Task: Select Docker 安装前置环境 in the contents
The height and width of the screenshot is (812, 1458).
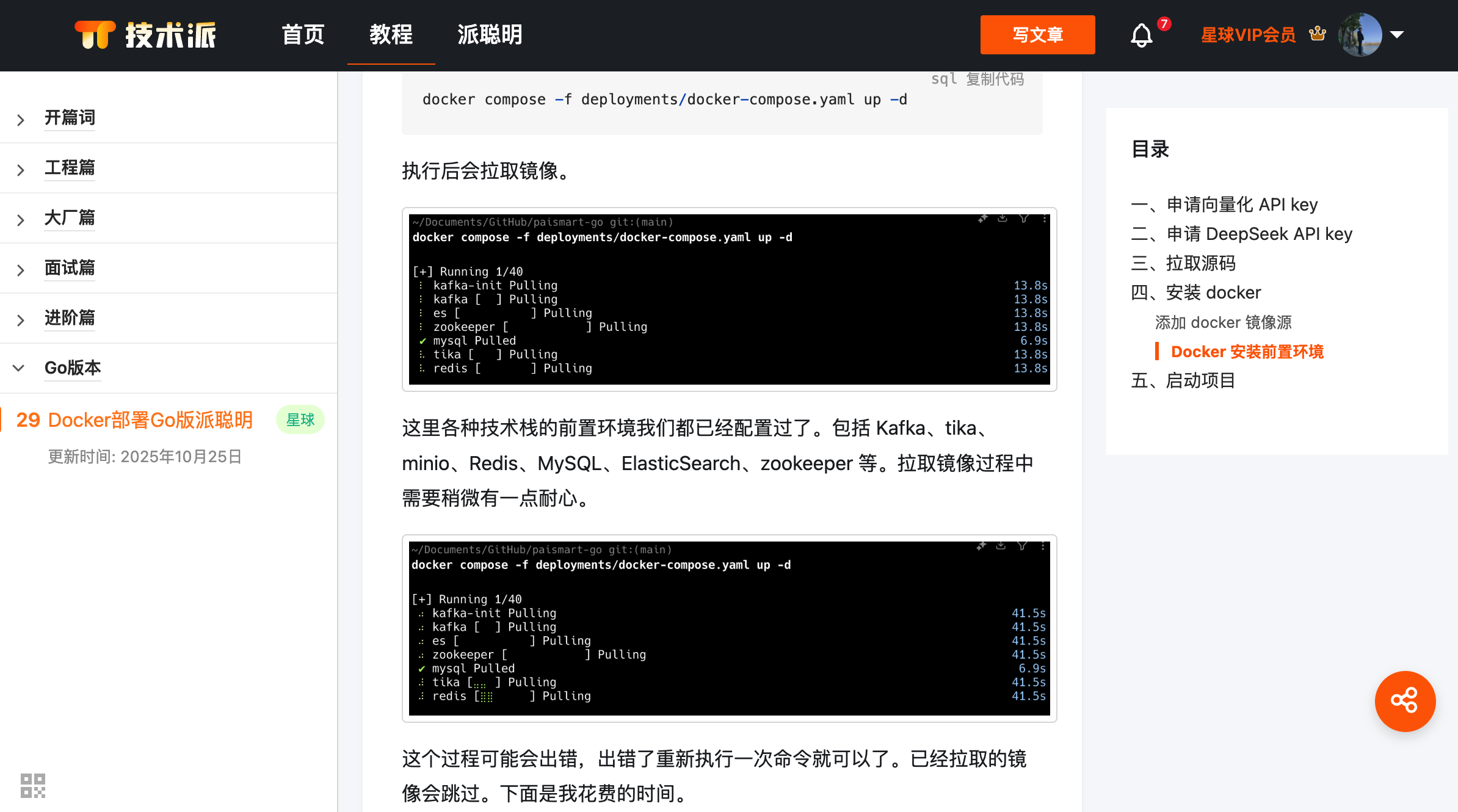Action: click(1247, 352)
